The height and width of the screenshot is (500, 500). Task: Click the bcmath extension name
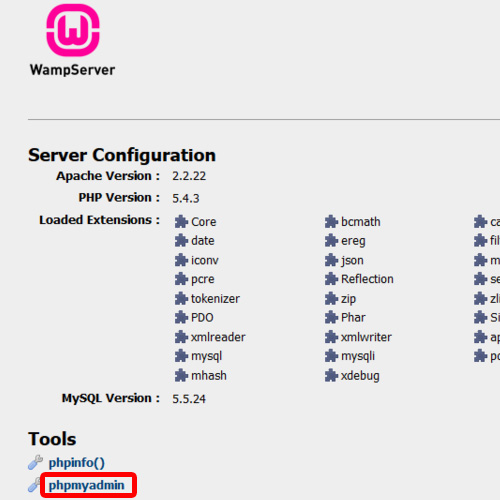361,222
